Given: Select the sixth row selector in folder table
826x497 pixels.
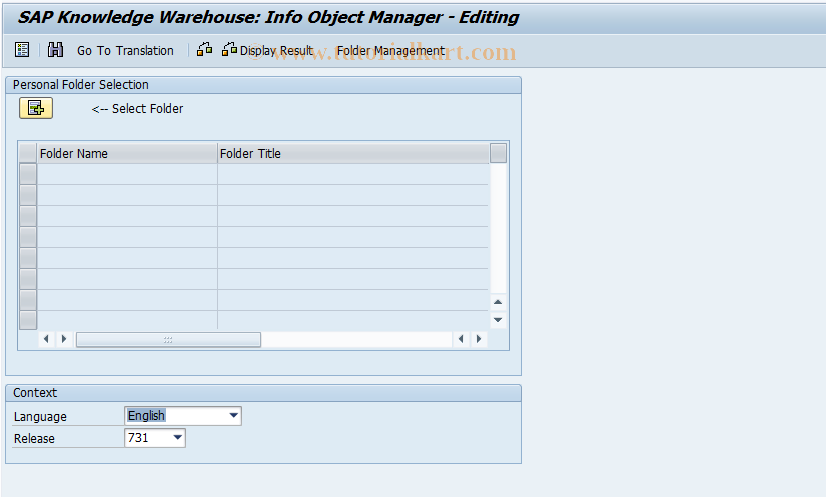Looking at the screenshot, I should click(x=28, y=279).
